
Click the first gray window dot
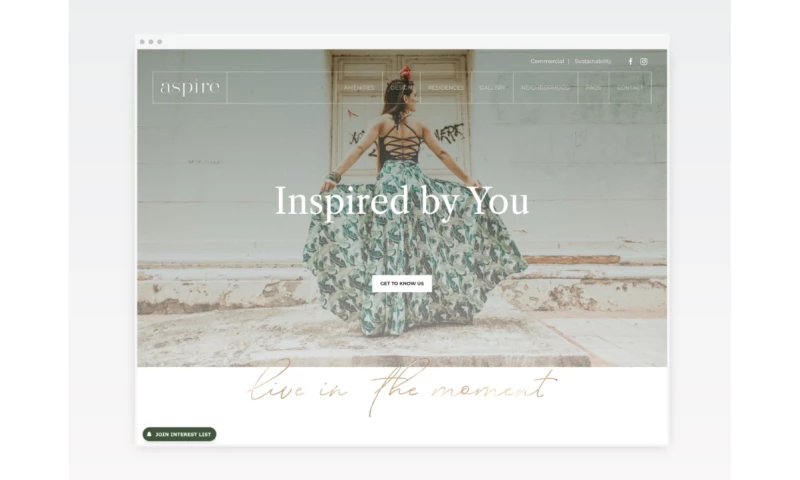pyautogui.click(x=142, y=42)
